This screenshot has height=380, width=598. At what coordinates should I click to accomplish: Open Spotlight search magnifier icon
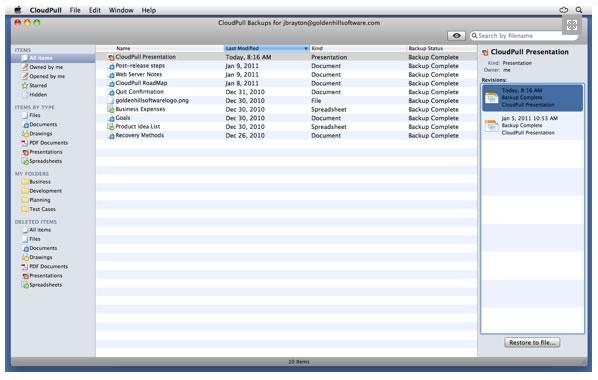579,10
